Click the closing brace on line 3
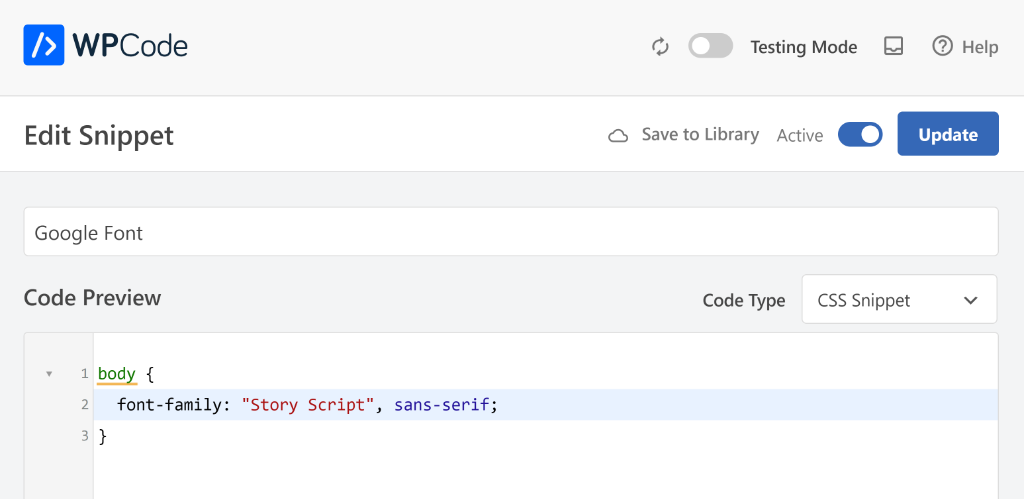 pyautogui.click(x=103, y=436)
